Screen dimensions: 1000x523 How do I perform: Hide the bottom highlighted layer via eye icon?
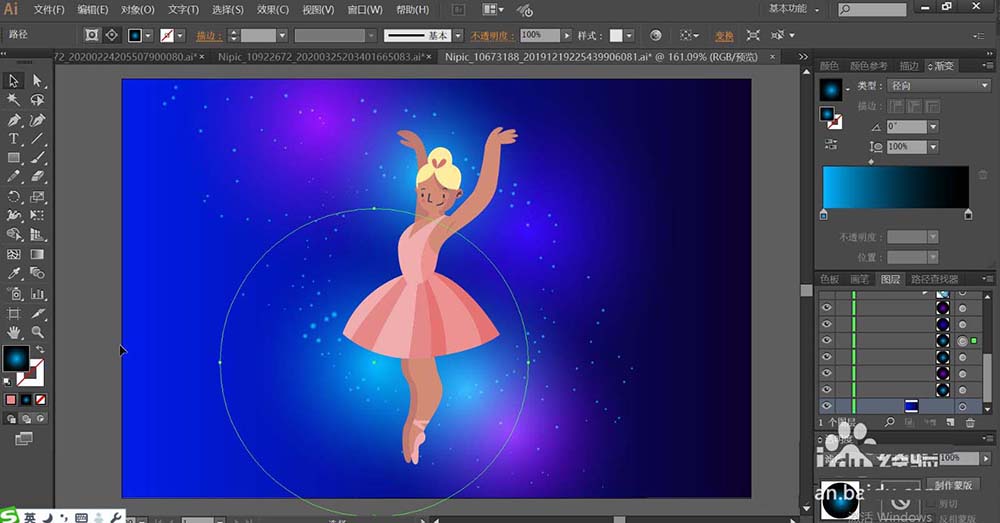827,407
